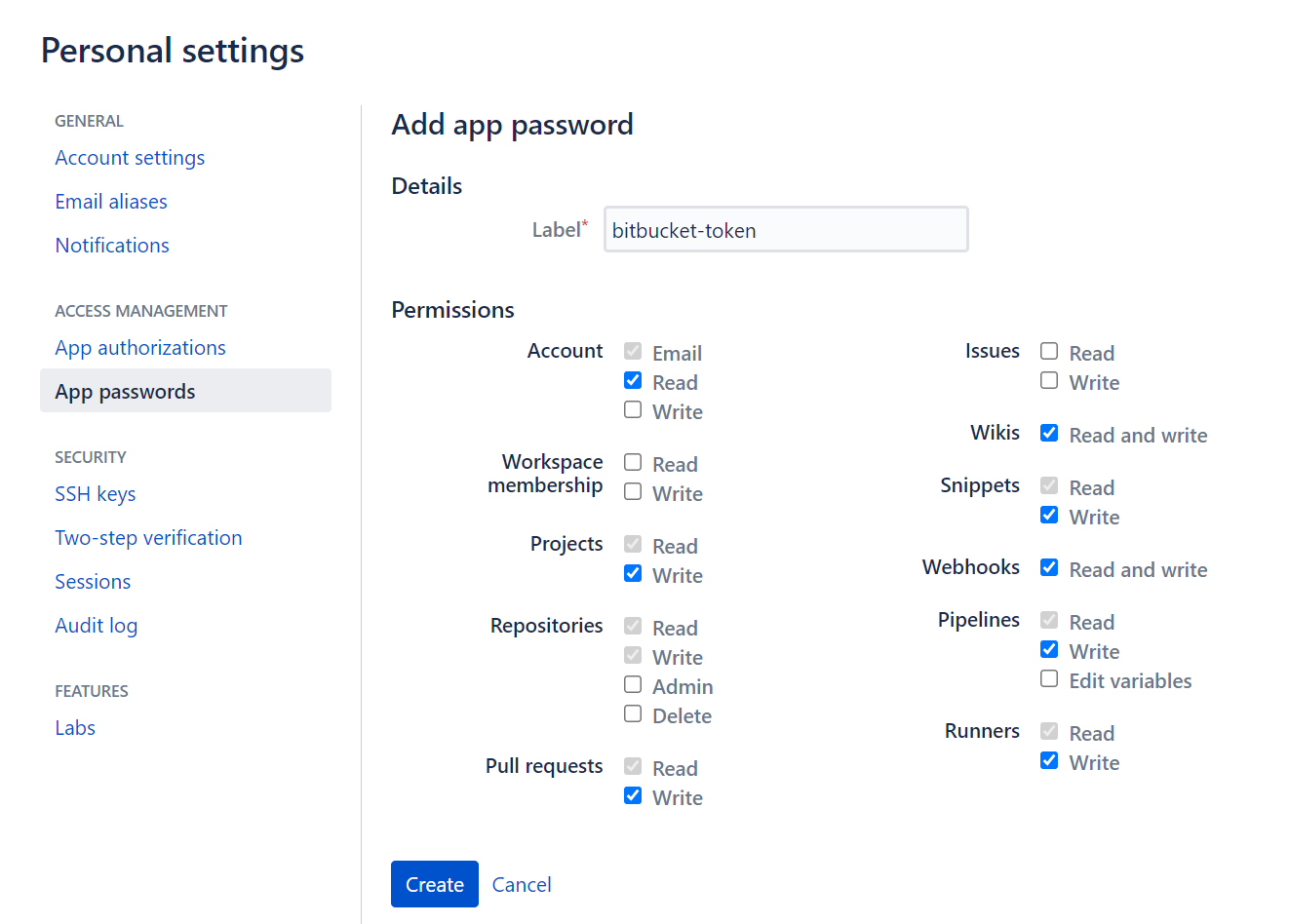Disable Write permission for Snippets
Viewport: 1289px width, 924px height.
(1049, 515)
